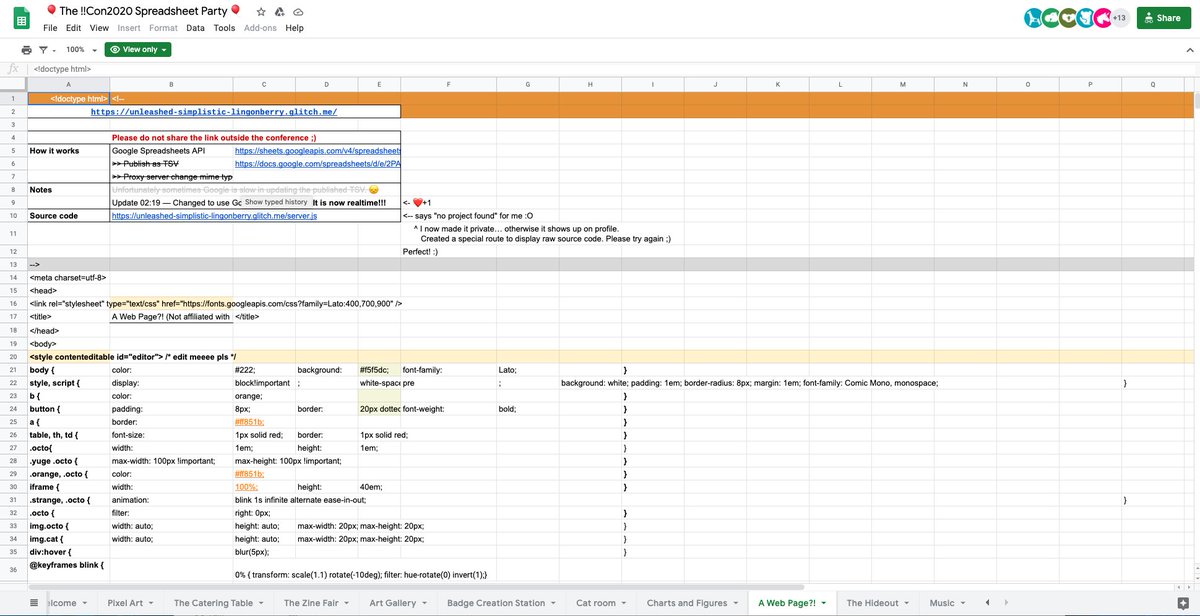
Task: Click the Show typed history tooltip
Action: 276,201
